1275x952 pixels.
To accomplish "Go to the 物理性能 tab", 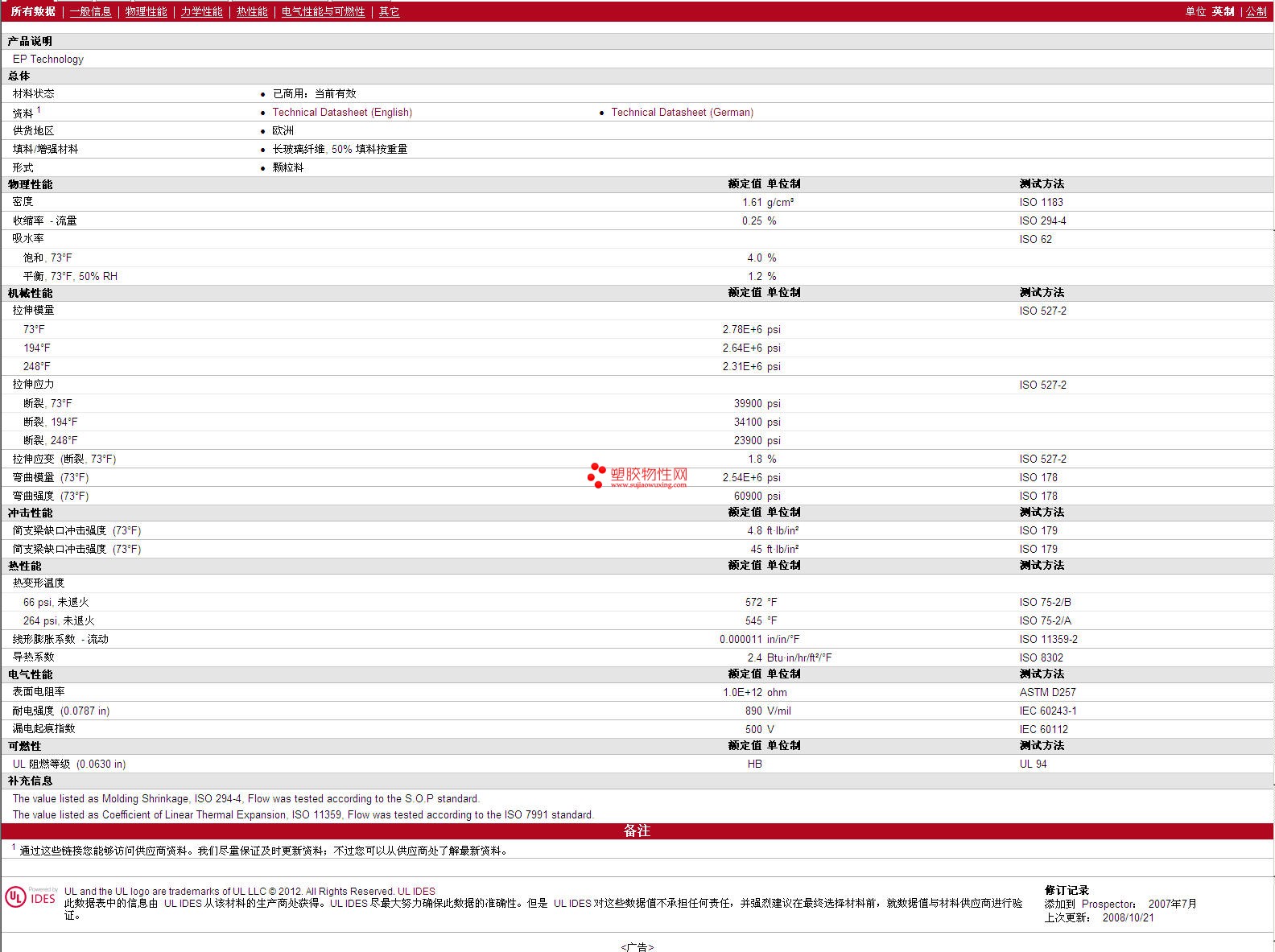I will [x=146, y=11].
